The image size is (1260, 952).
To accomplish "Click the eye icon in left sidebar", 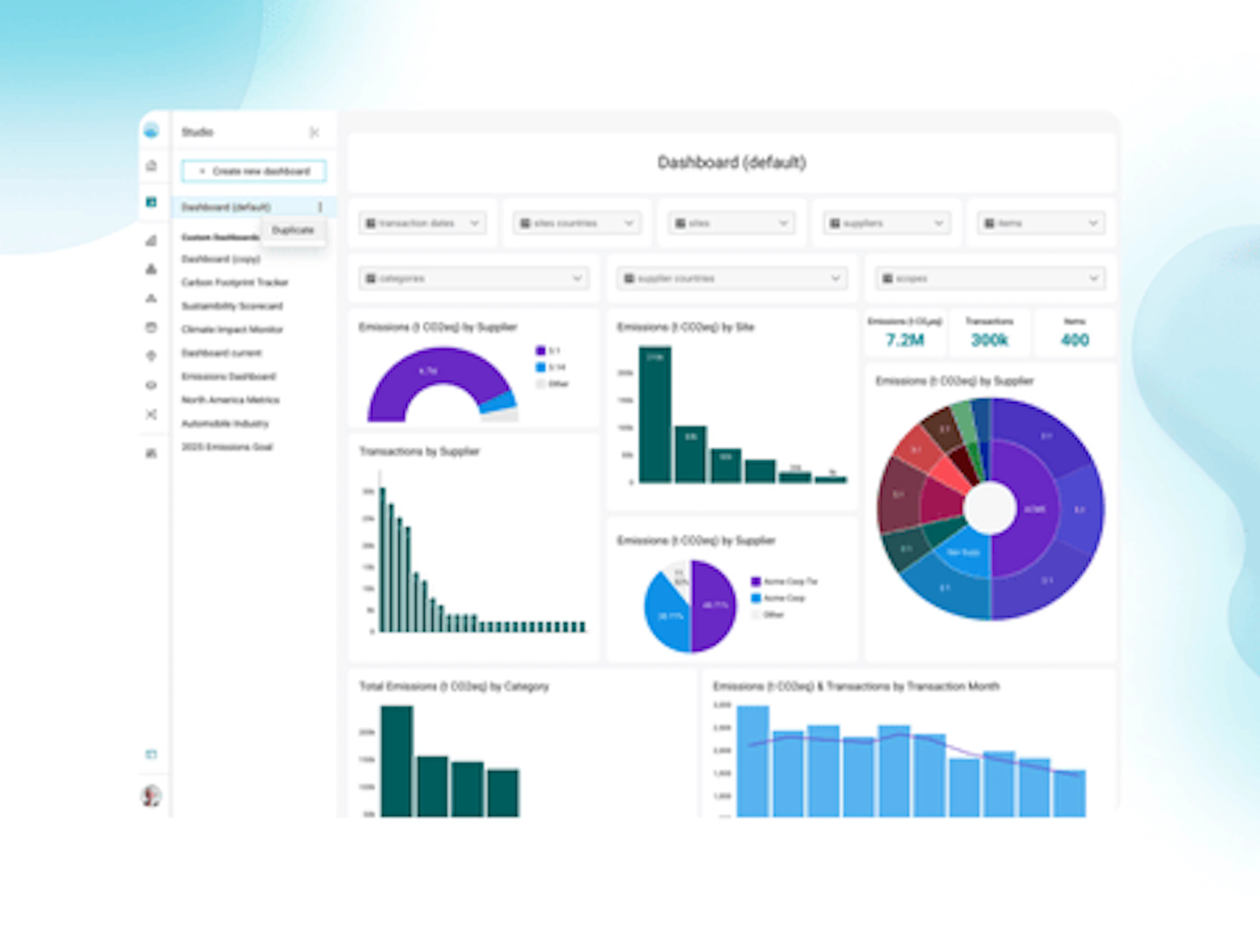I will pos(151,385).
